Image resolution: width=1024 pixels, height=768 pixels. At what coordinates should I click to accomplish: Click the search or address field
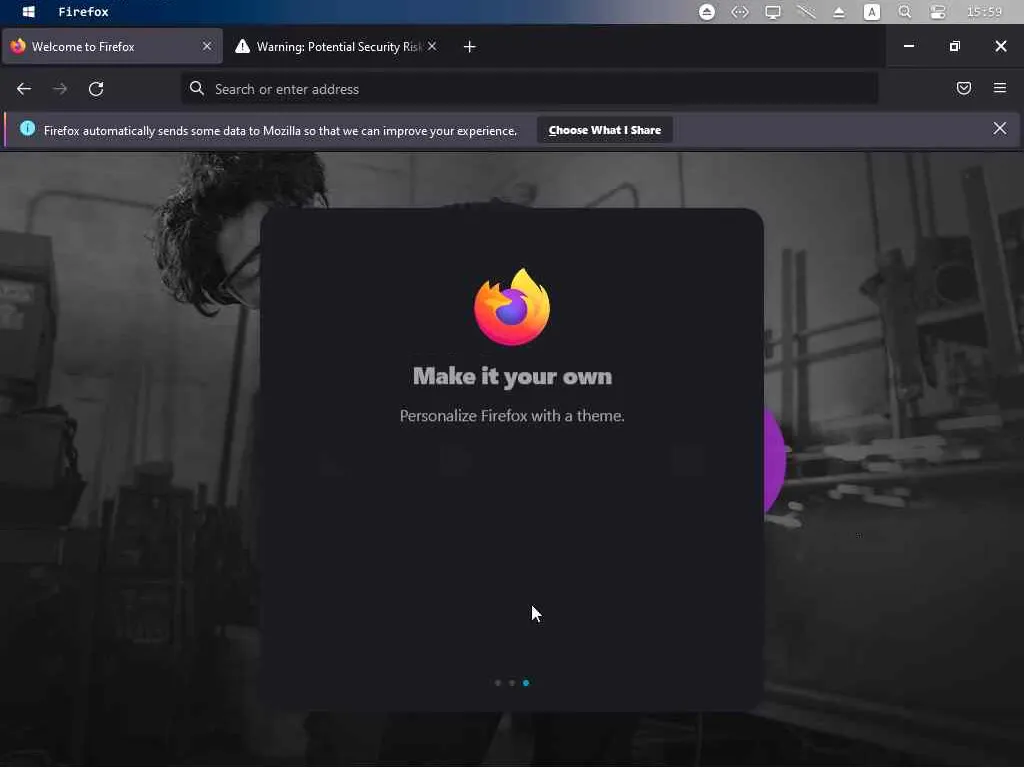530,89
